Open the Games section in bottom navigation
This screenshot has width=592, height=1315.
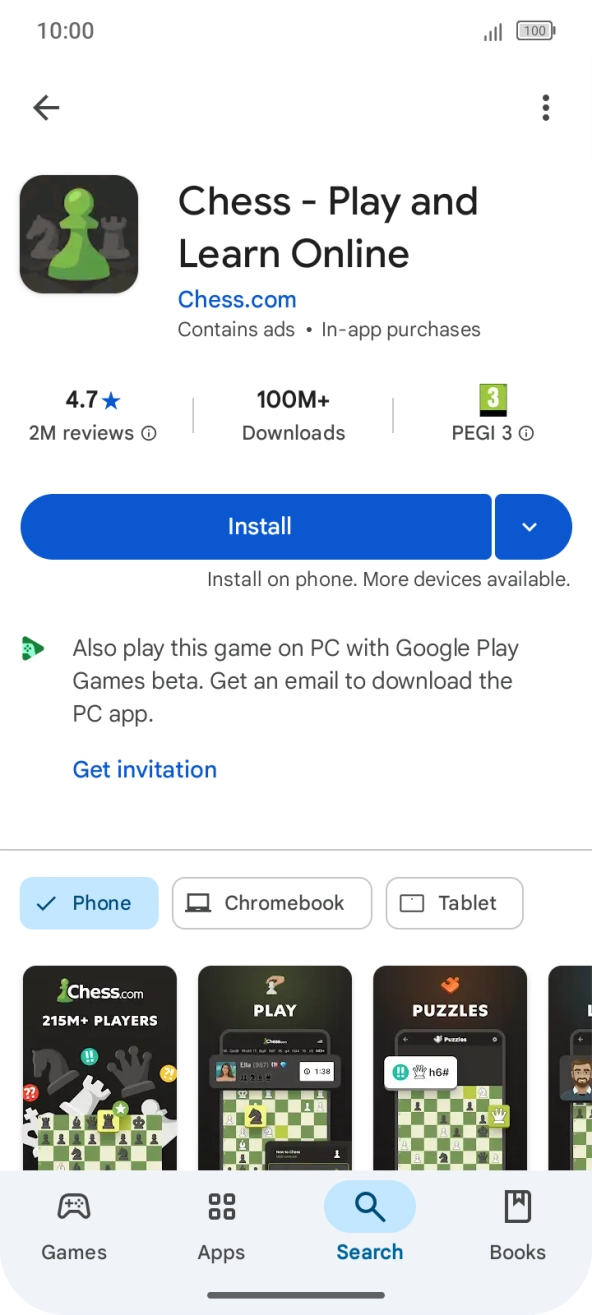(74, 1227)
